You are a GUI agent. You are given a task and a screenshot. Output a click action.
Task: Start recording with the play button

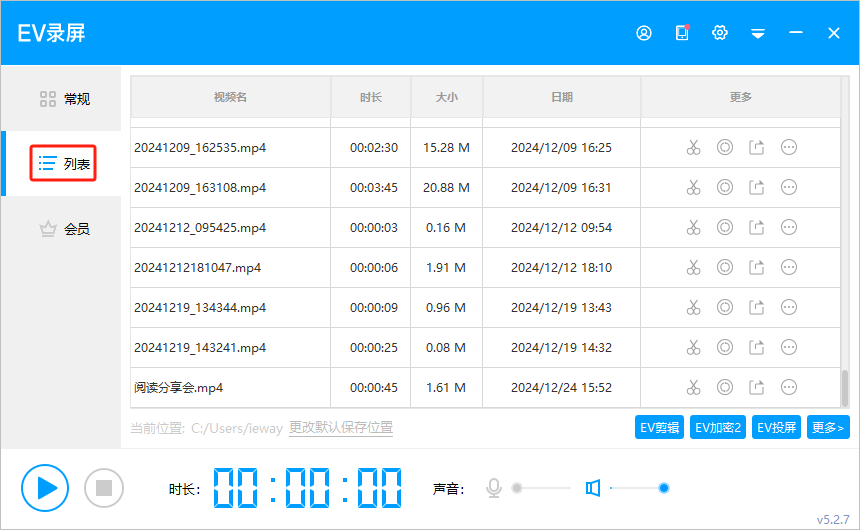[45, 488]
